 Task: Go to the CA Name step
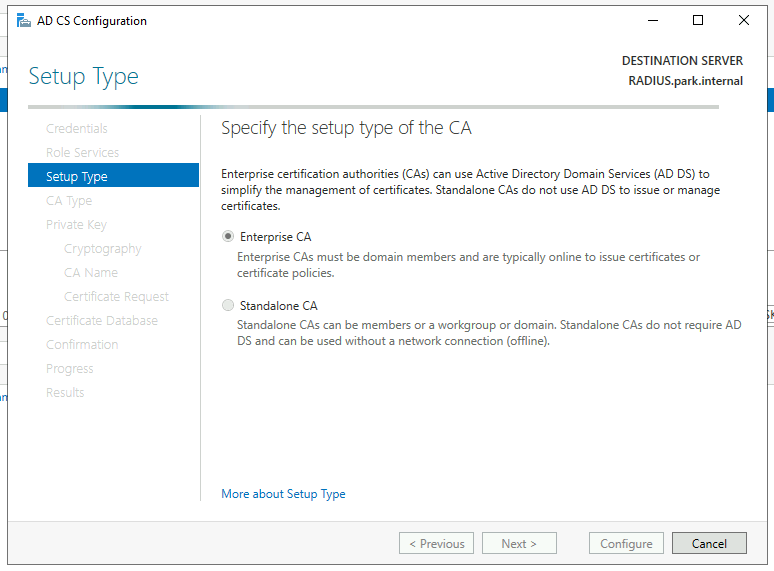pos(91,272)
